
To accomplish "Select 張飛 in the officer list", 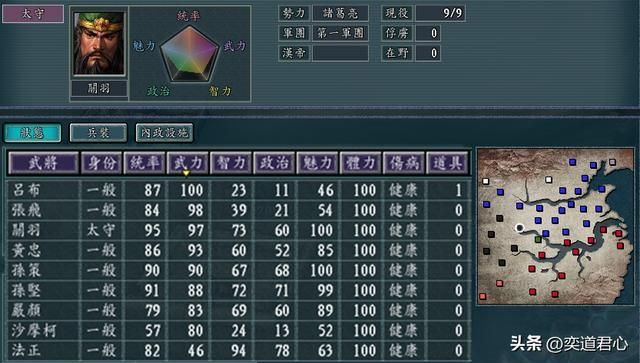I will coord(26,210).
